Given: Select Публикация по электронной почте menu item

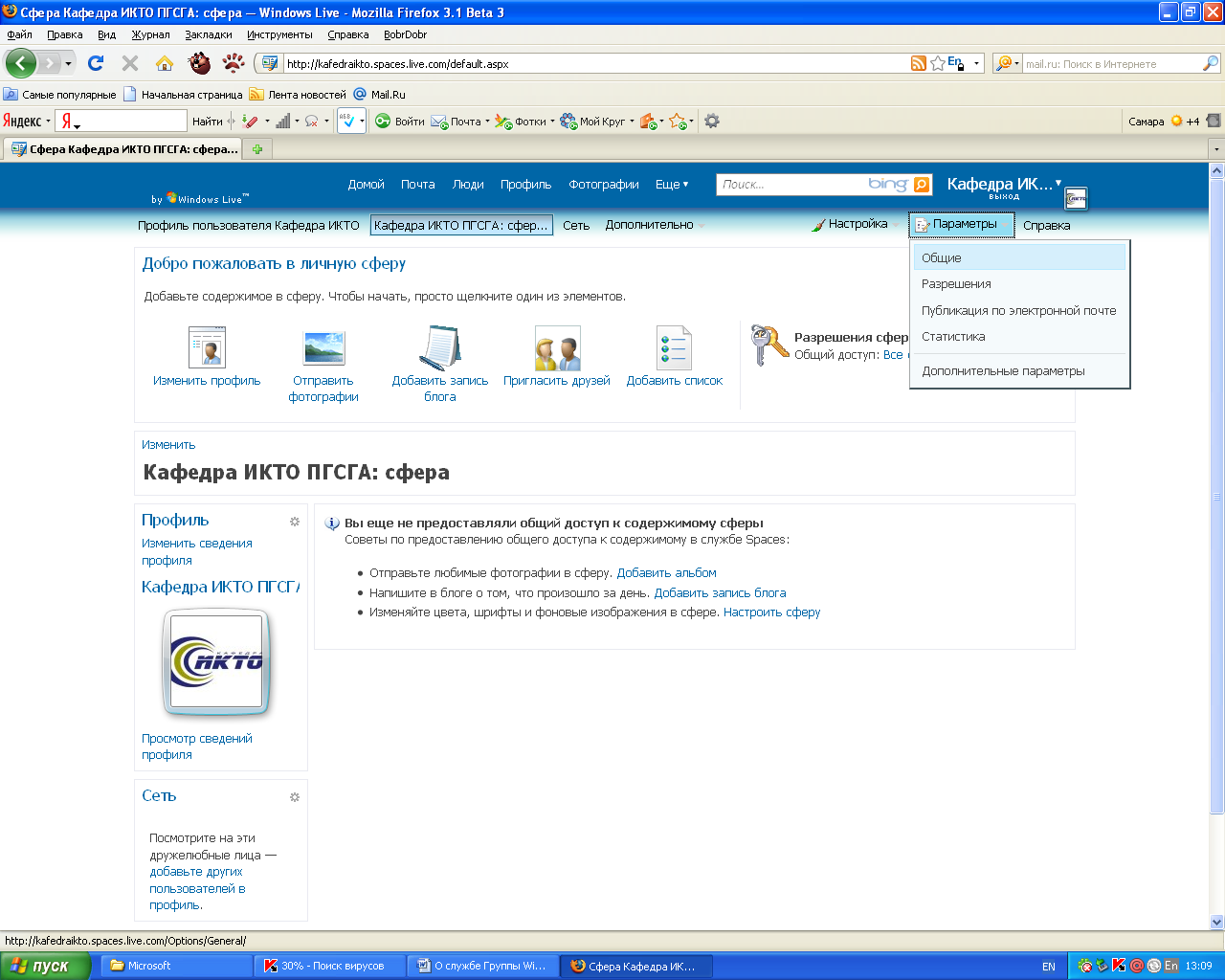Looking at the screenshot, I should [x=1019, y=310].
